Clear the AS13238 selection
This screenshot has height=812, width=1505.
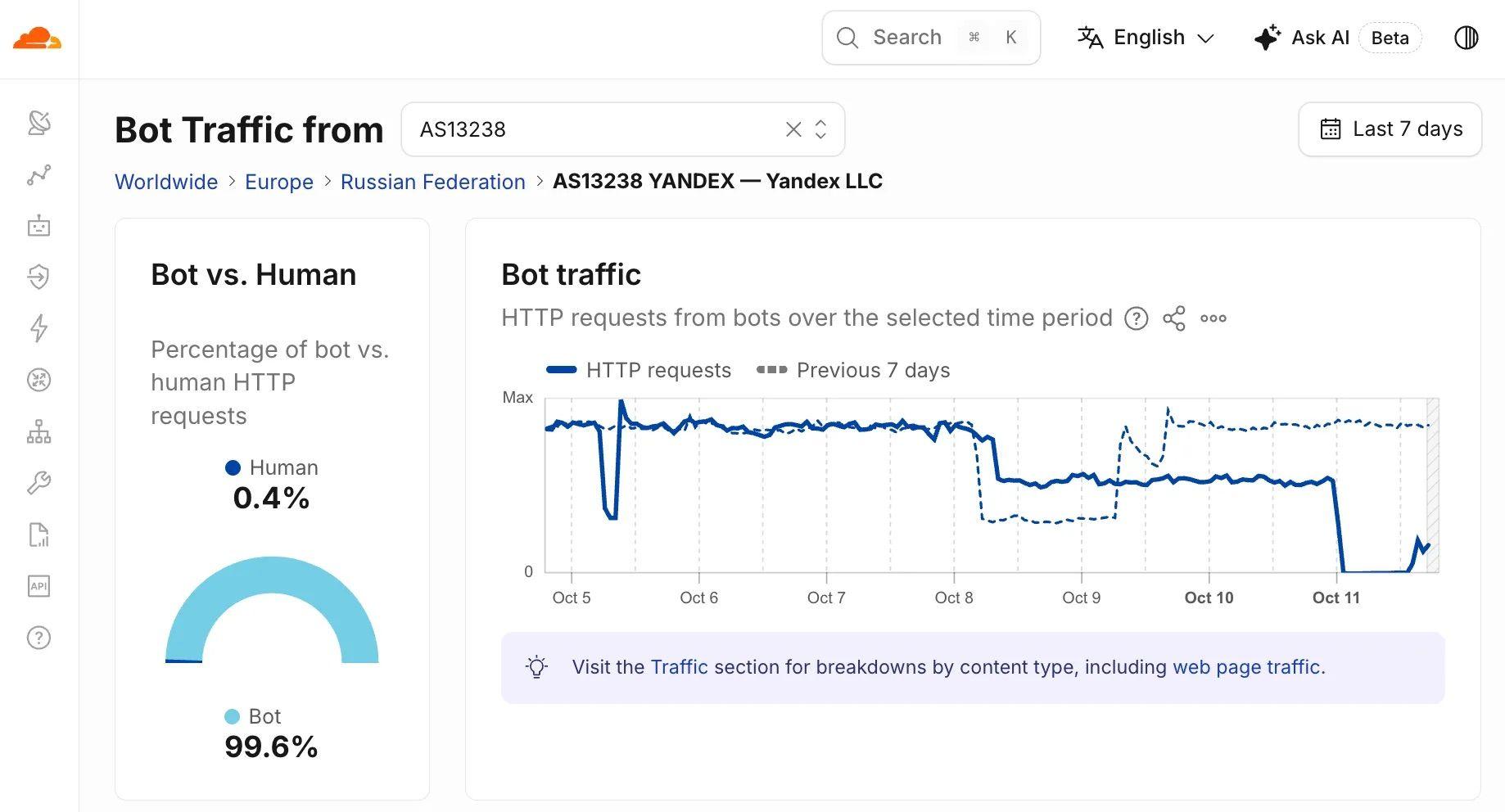793,129
